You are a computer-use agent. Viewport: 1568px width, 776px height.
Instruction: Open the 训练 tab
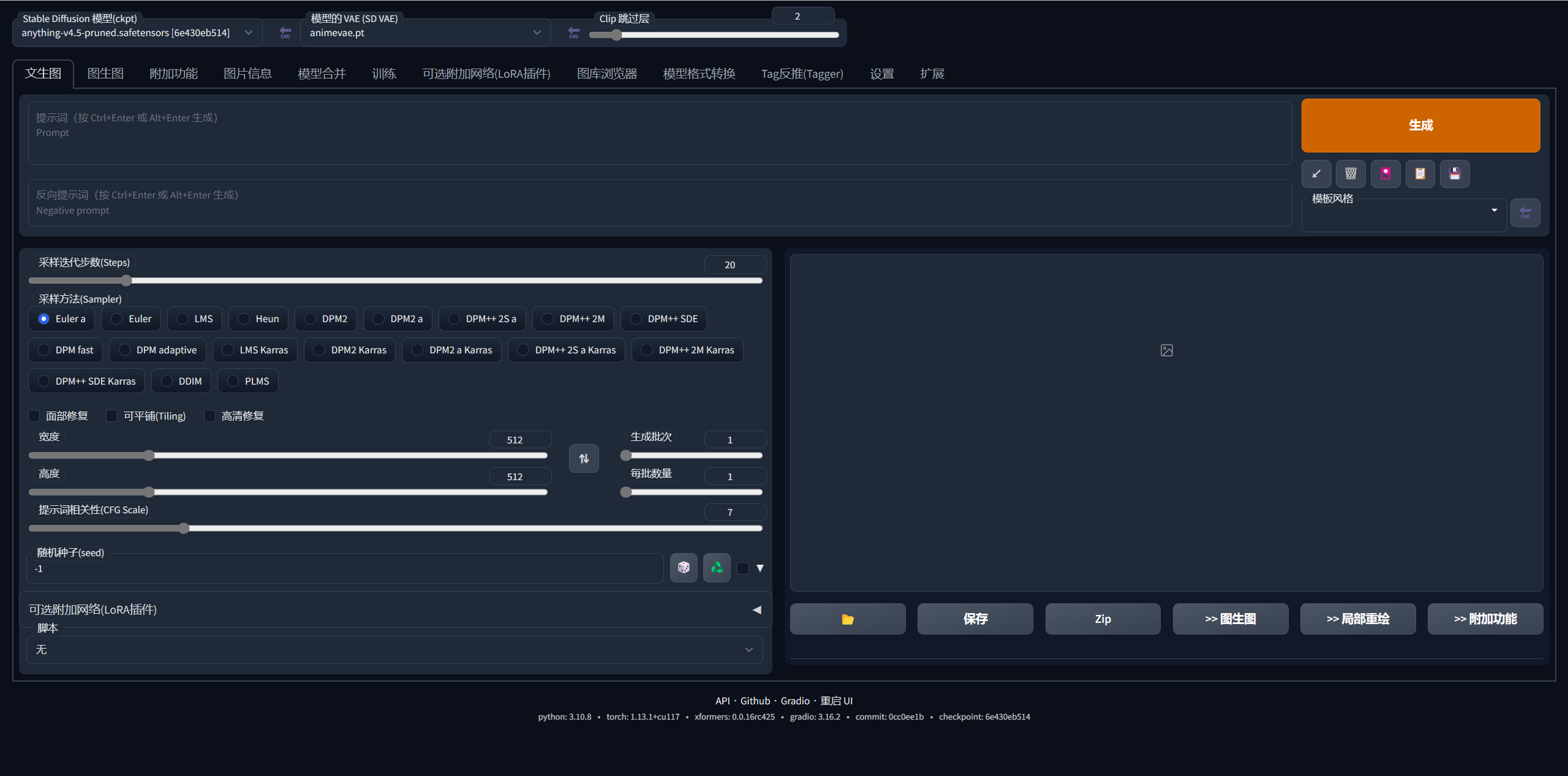(384, 74)
